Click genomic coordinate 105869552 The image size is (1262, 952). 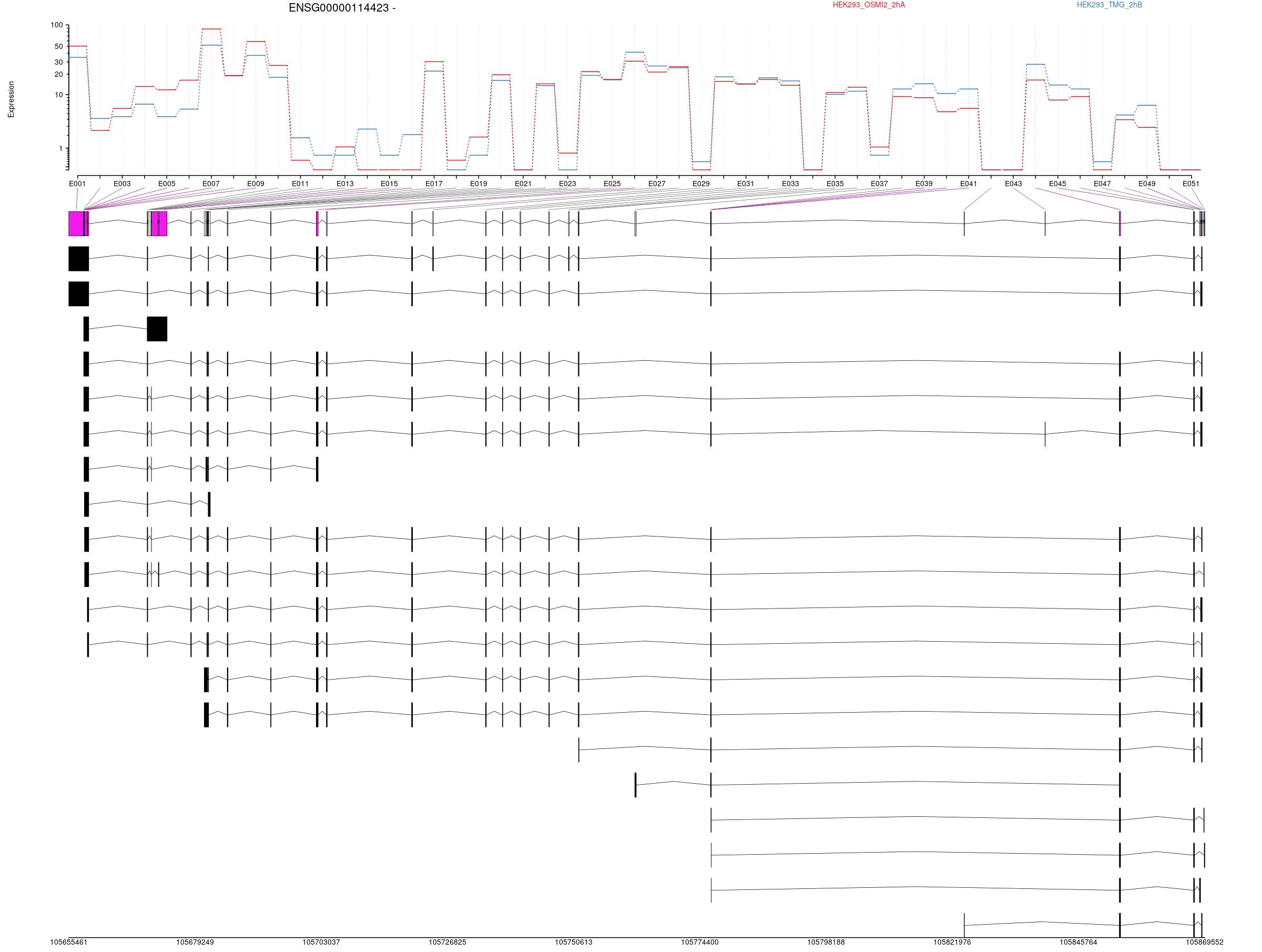pyautogui.click(x=1204, y=943)
